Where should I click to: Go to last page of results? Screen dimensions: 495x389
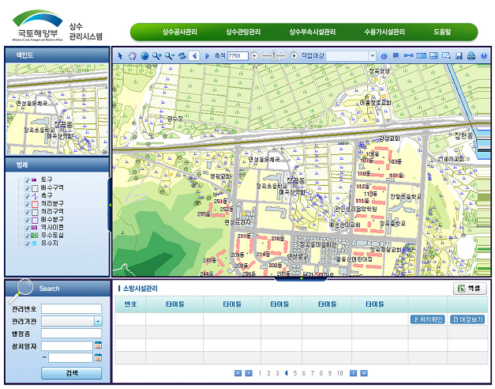[364, 373]
